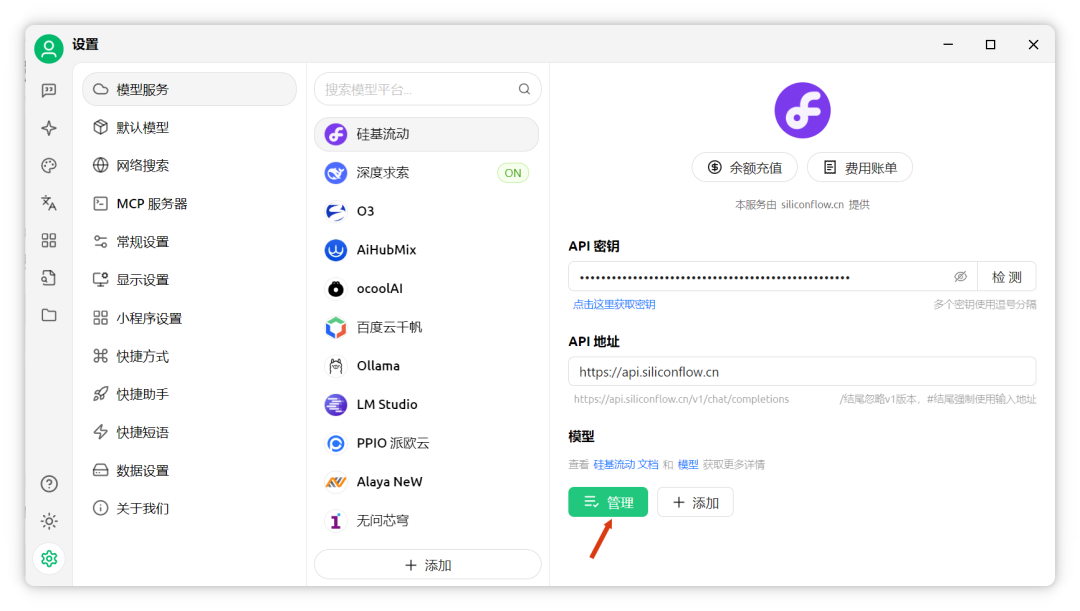
Task: Close the settings window
Action: 1033,45
